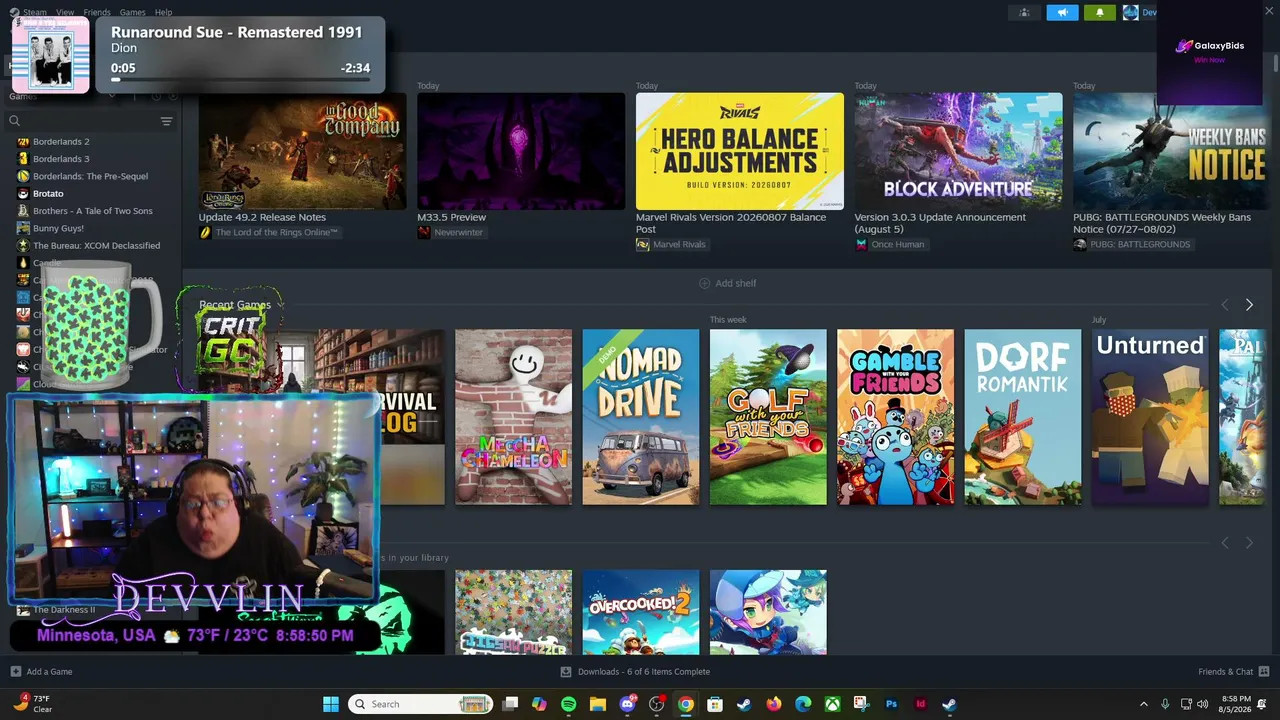Open the Help menu

(163, 12)
